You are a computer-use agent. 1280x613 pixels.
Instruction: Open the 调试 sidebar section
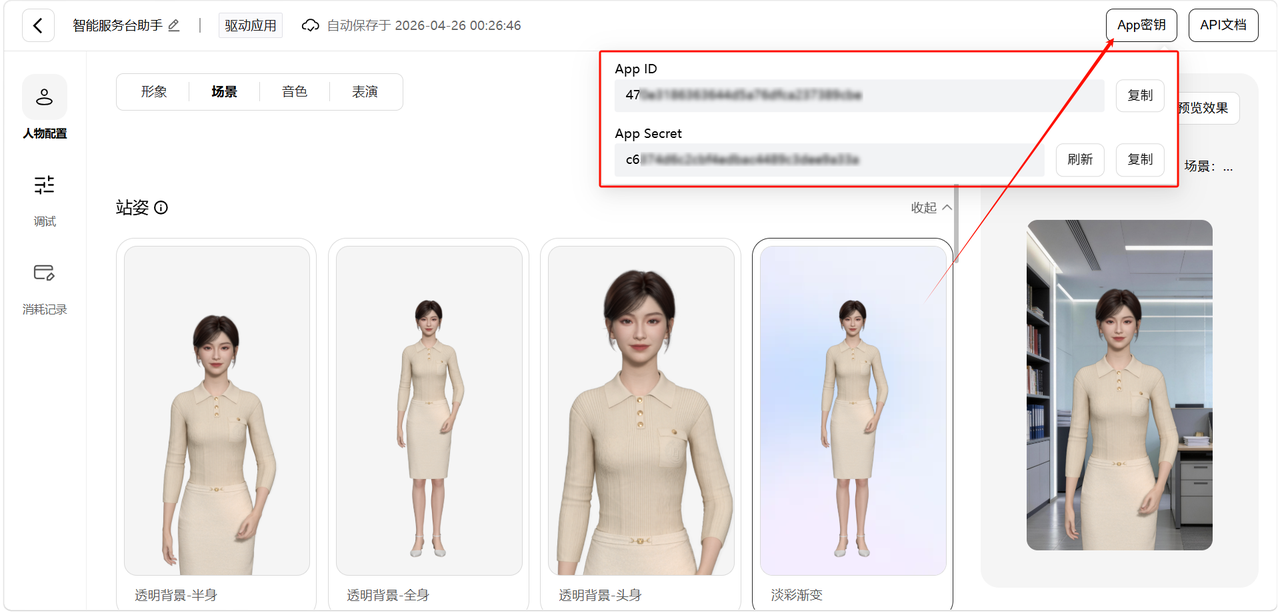pyautogui.click(x=45, y=199)
